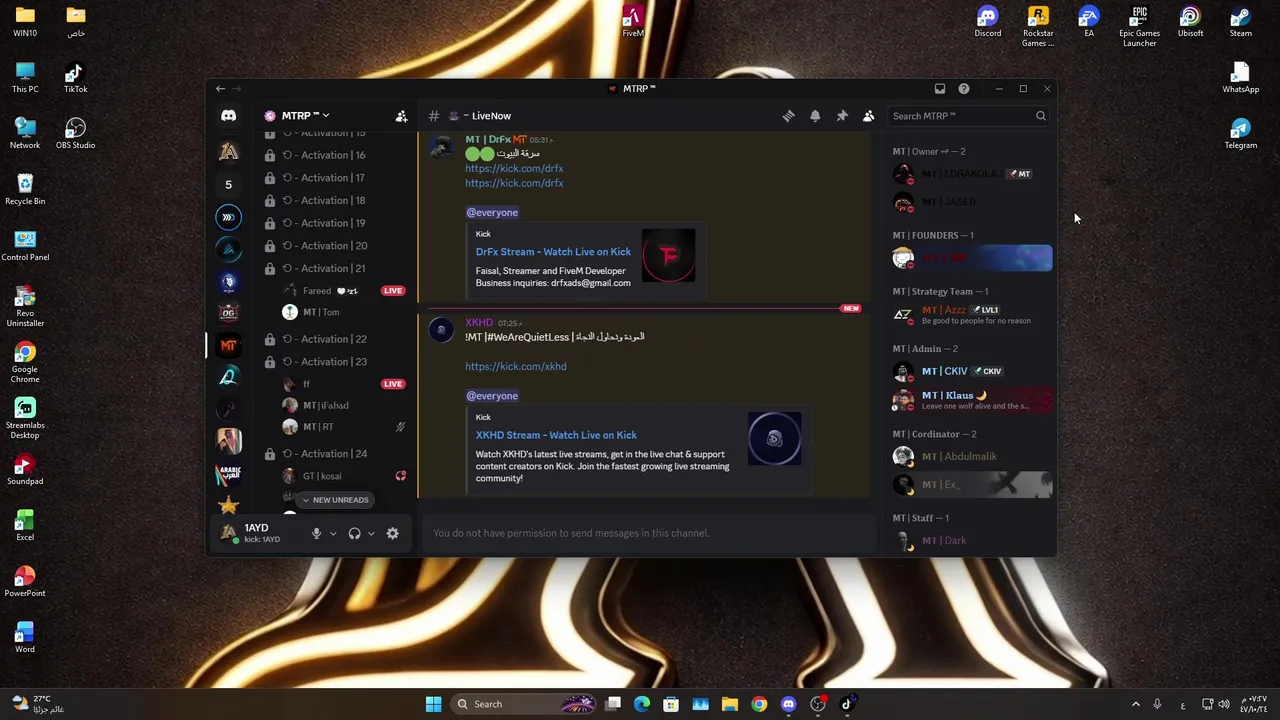
Task: Open notification settings bell icon
Action: [815, 116]
